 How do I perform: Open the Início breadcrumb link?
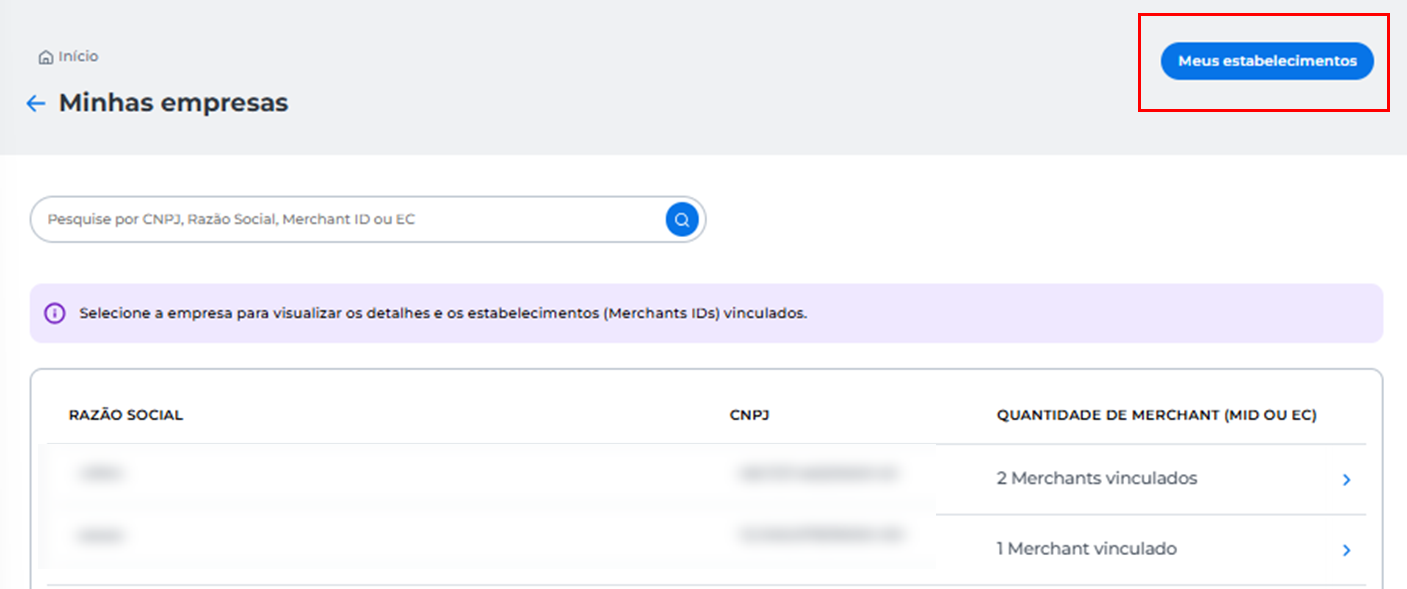point(78,57)
